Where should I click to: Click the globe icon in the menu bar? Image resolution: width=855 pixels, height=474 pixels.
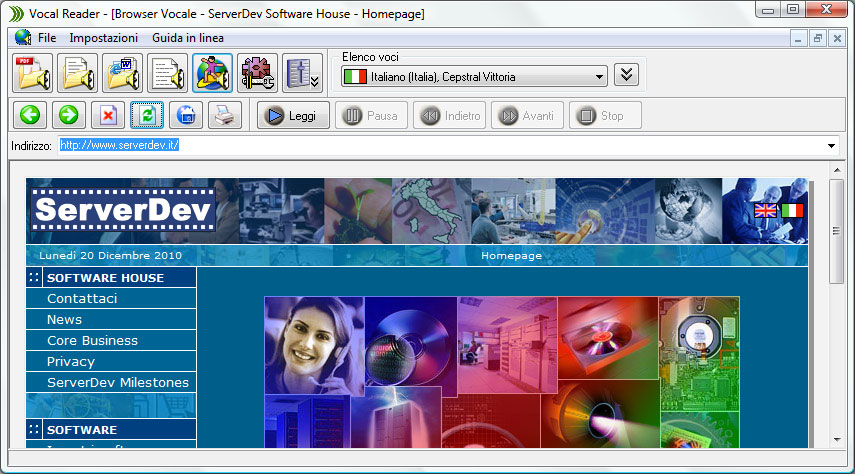23,37
